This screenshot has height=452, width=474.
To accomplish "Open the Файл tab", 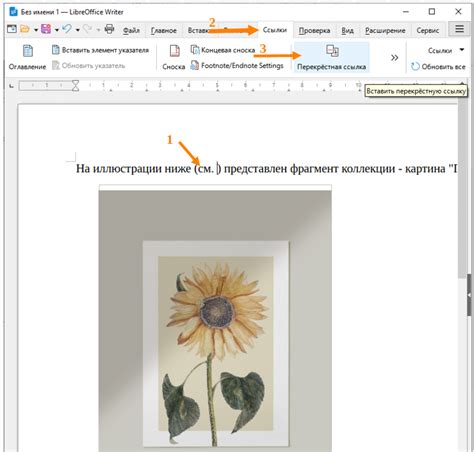I will point(131,31).
